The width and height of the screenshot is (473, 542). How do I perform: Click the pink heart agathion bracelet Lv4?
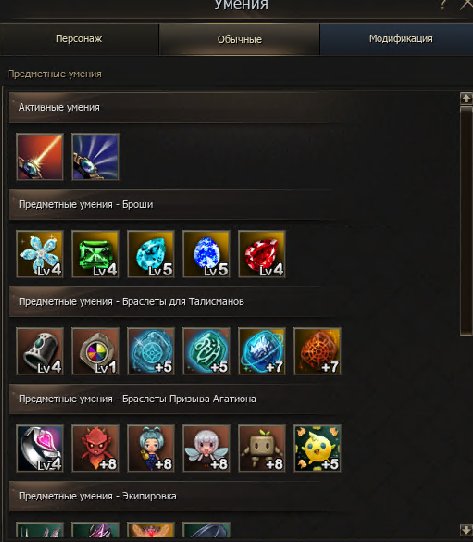tap(40, 448)
